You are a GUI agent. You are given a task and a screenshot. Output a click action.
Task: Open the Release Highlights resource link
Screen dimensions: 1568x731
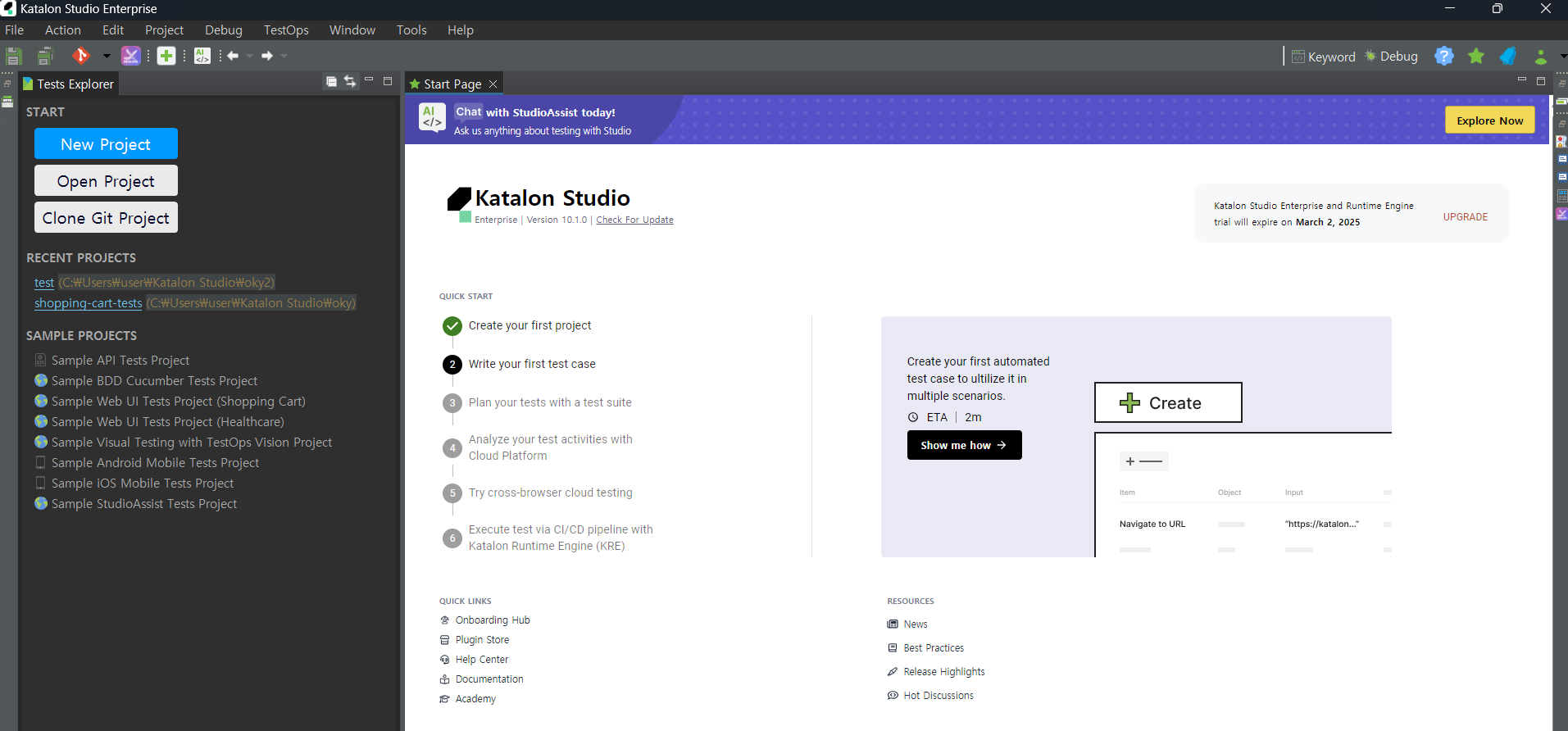944,672
